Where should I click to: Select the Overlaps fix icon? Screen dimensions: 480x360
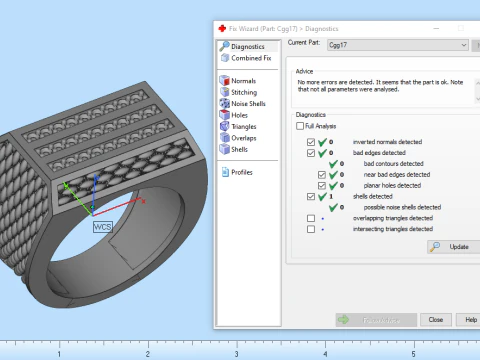coord(224,138)
